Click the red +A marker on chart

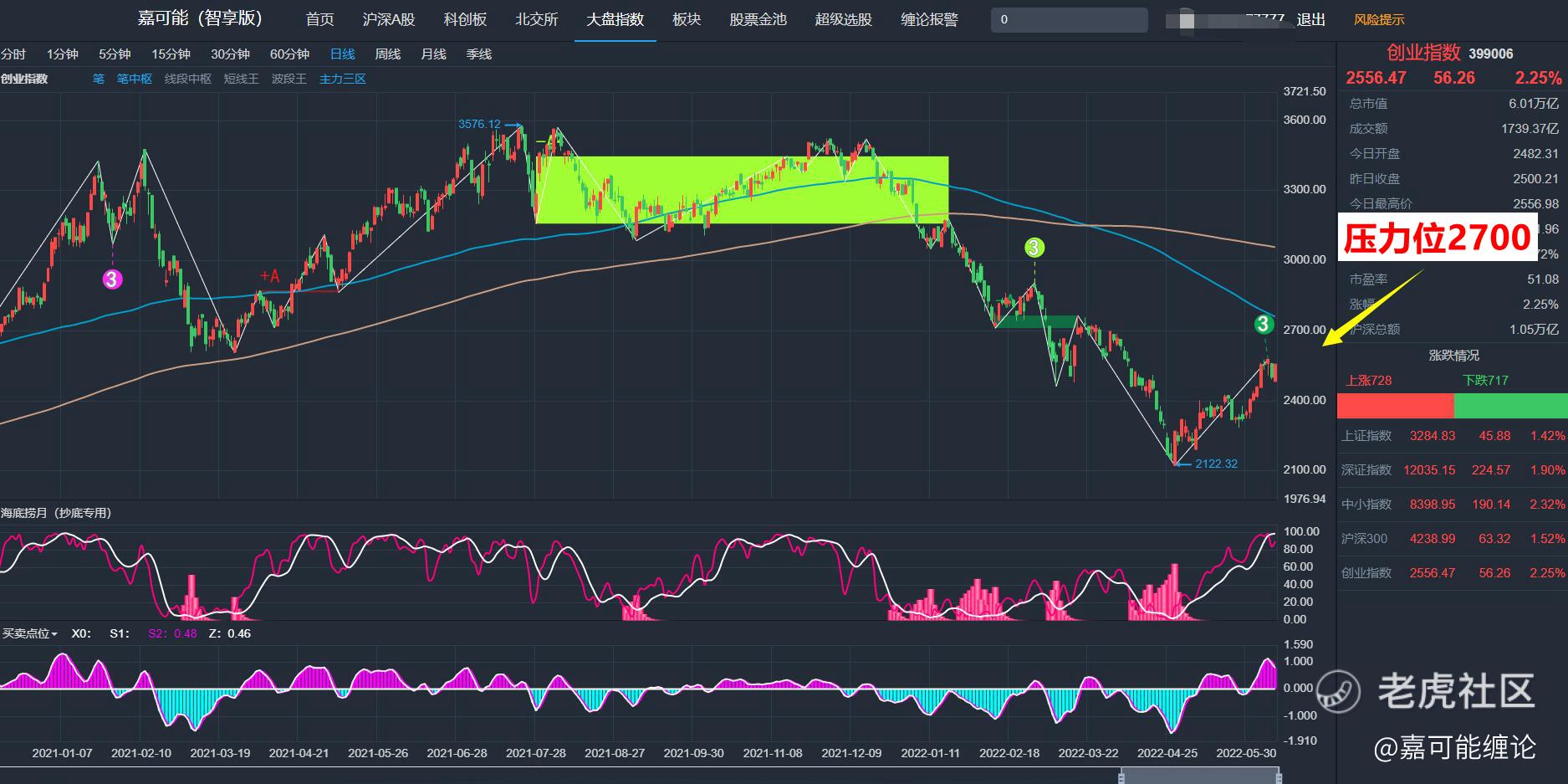(269, 275)
